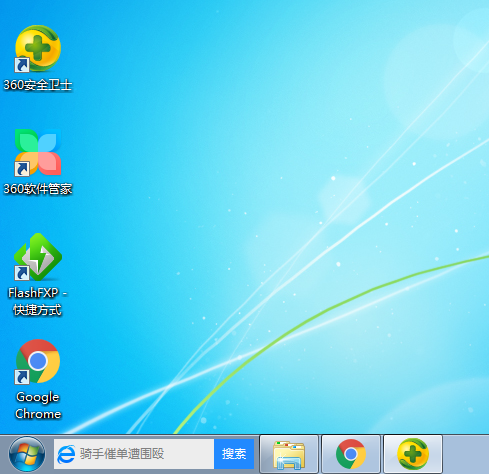Open File Explorer from the taskbar
The width and height of the screenshot is (489, 474).
289,454
